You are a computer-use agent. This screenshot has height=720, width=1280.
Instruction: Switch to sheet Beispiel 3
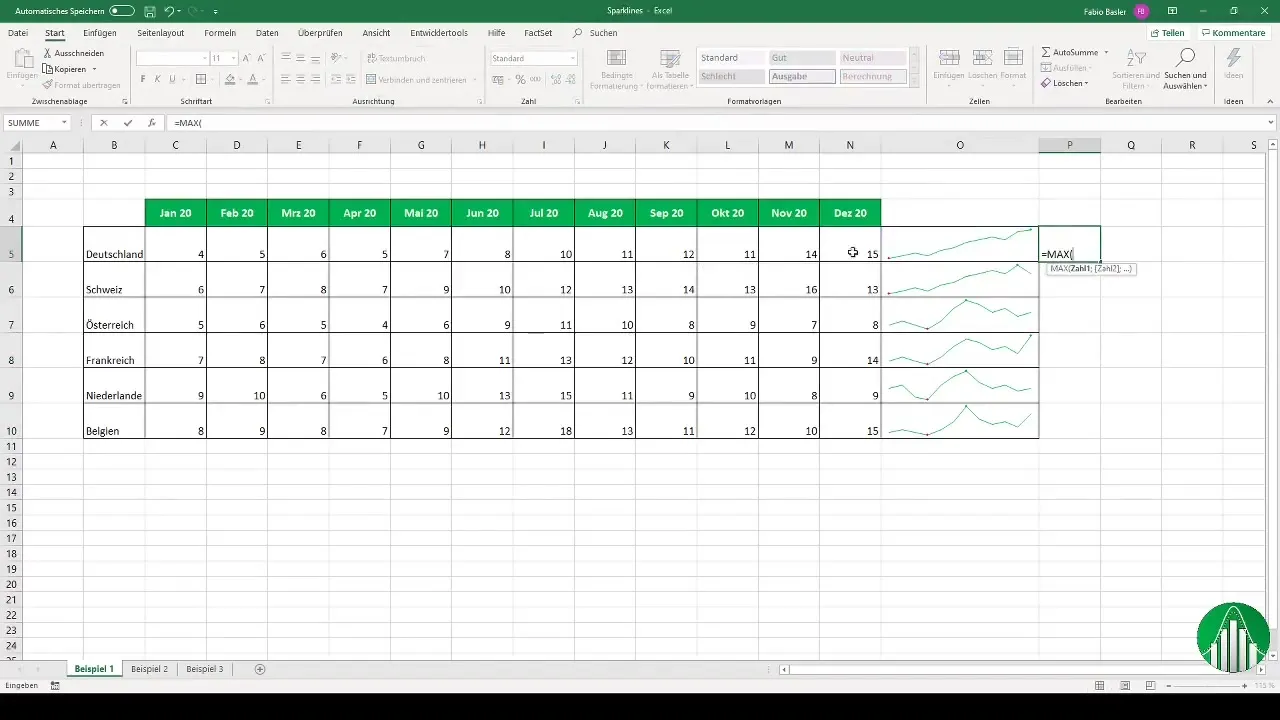click(x=205, y=668)
